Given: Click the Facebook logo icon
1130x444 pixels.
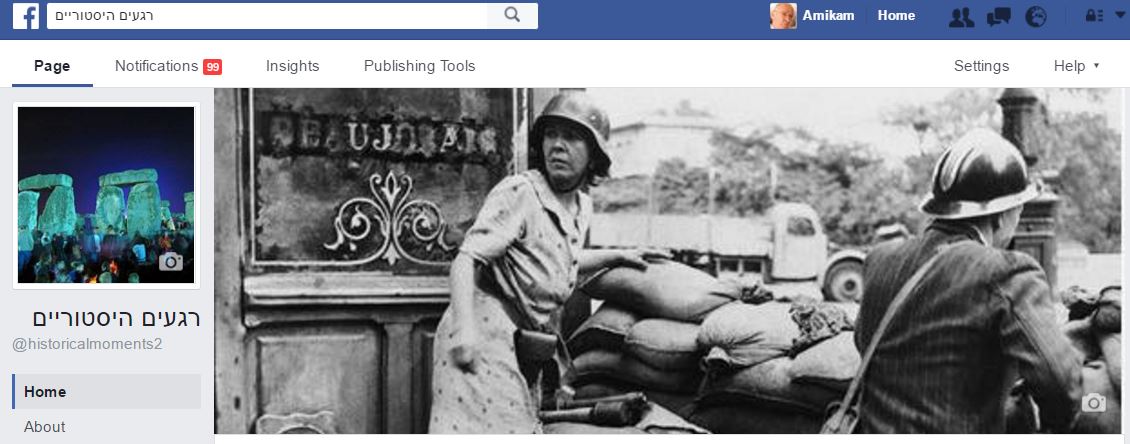Looking at the screenshot, I should coord(26,16).
